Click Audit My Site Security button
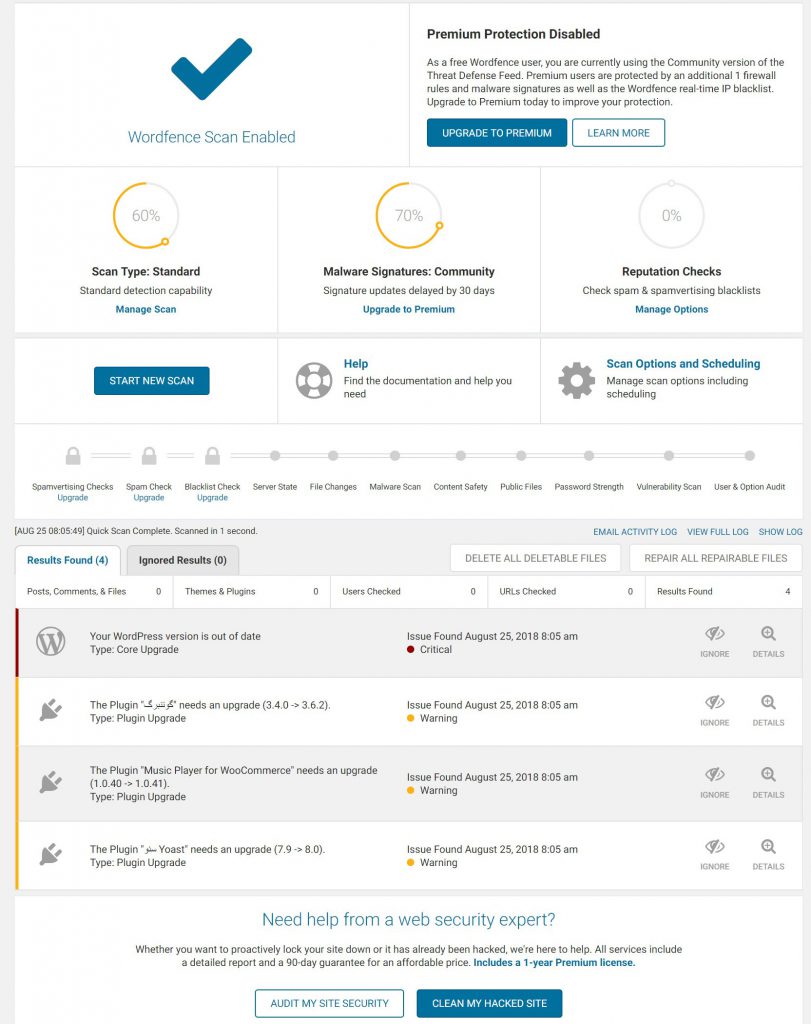Image resolution: width=811 pixels, height=1024 pixels. tap(329, 1003)
